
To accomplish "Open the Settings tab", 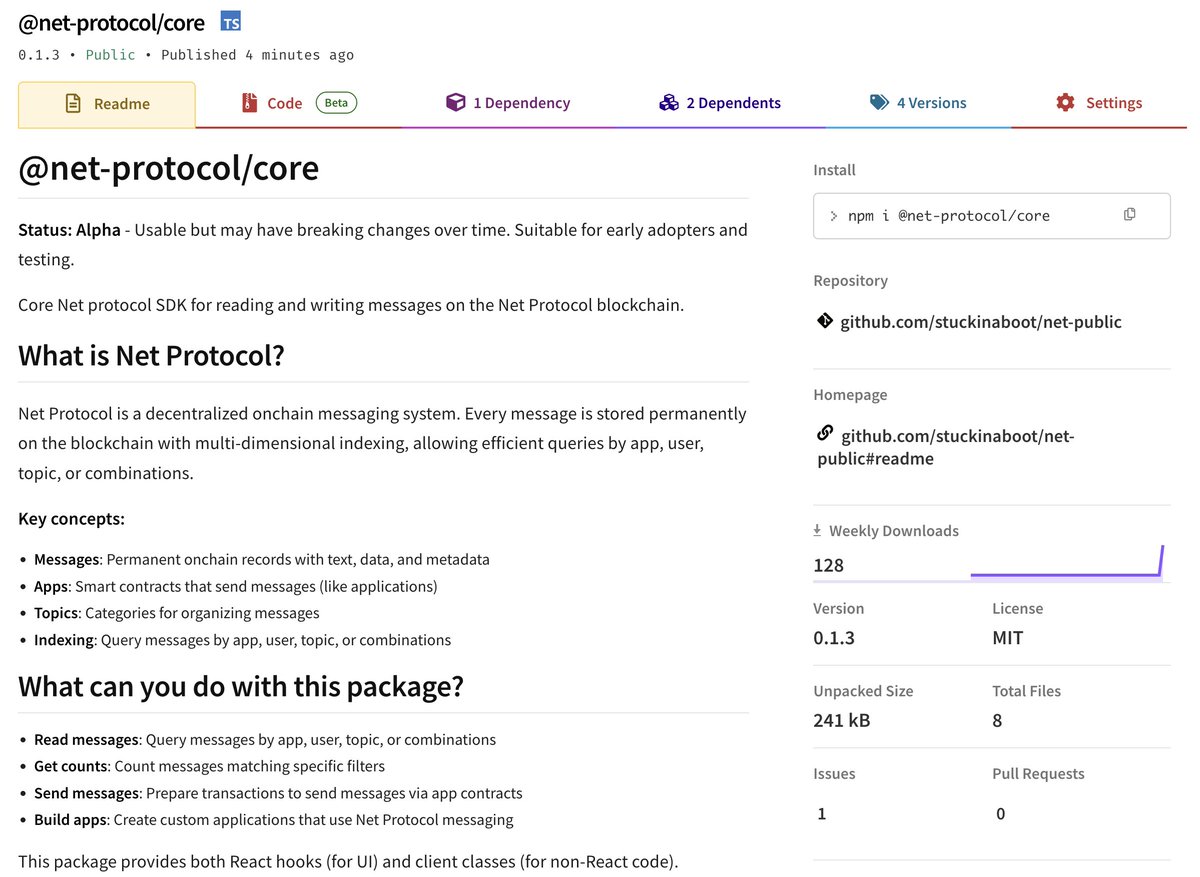I will click(x=1099, y=103).
